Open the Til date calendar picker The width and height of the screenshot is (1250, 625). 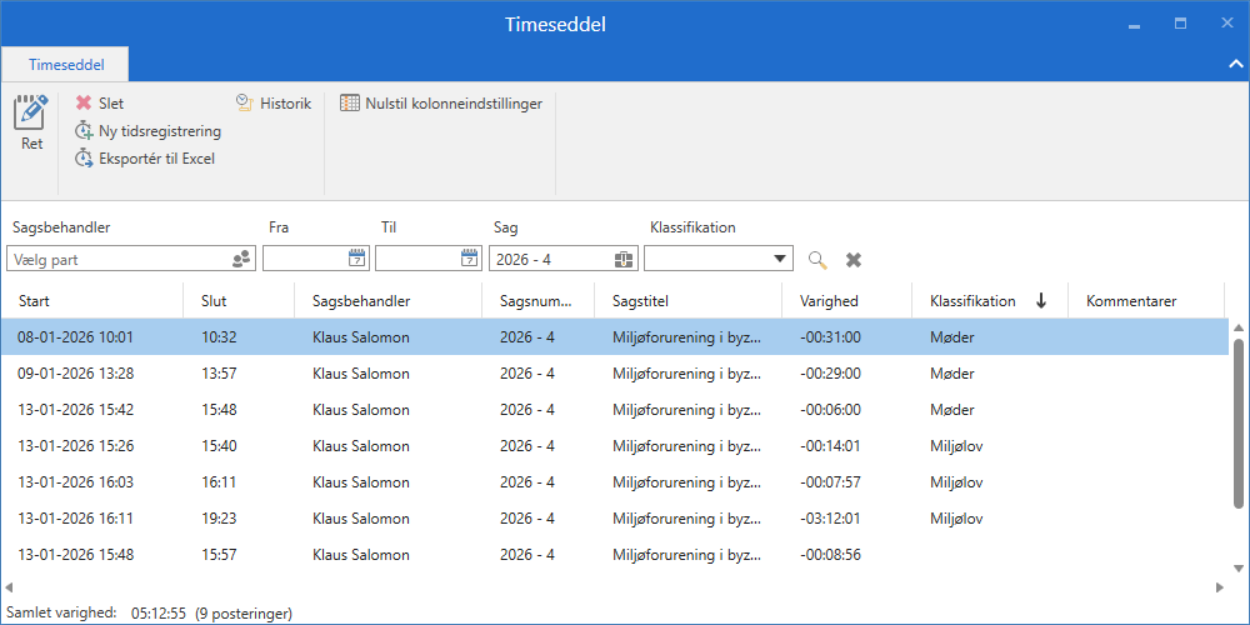(469, 259)
